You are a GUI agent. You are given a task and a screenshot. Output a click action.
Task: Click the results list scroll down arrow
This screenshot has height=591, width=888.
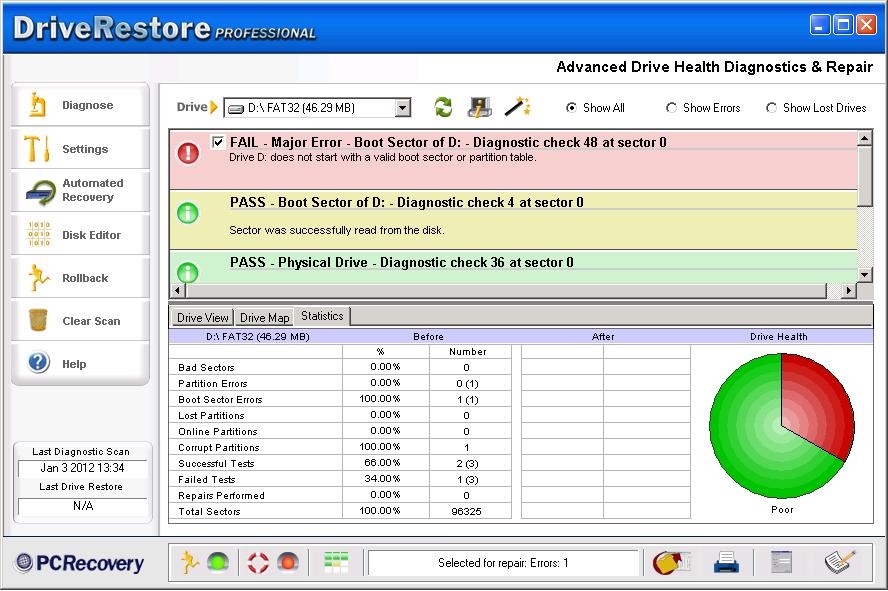[864, 275]
